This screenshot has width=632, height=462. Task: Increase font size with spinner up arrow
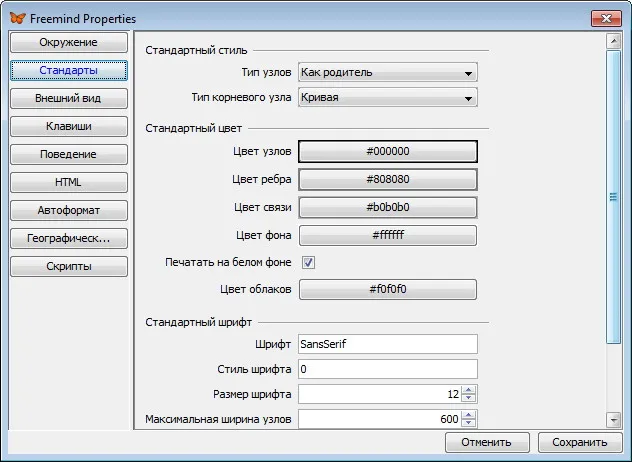pyautogui.click(x=468, y=390)
